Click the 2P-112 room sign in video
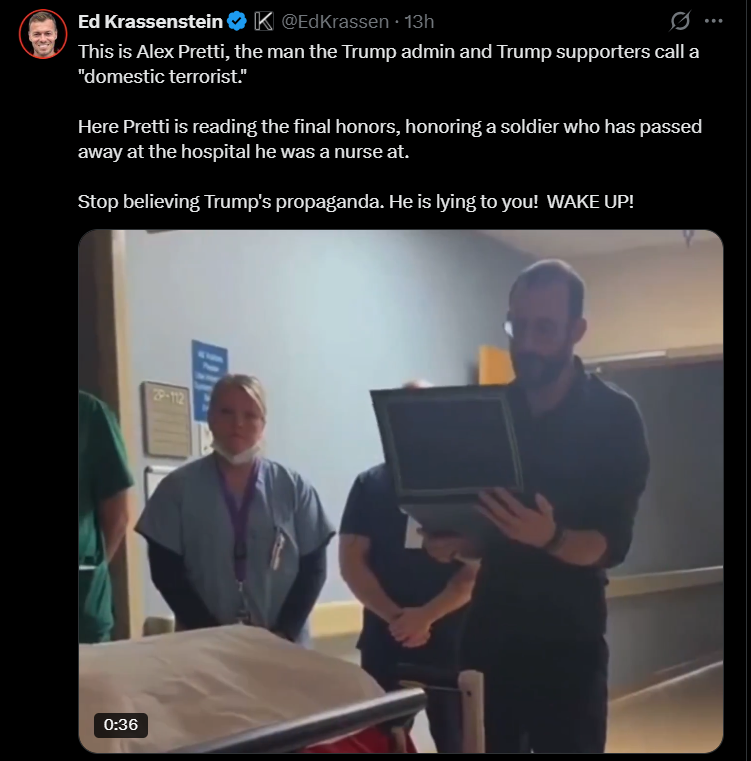751x761 pixels. (167, 419)
